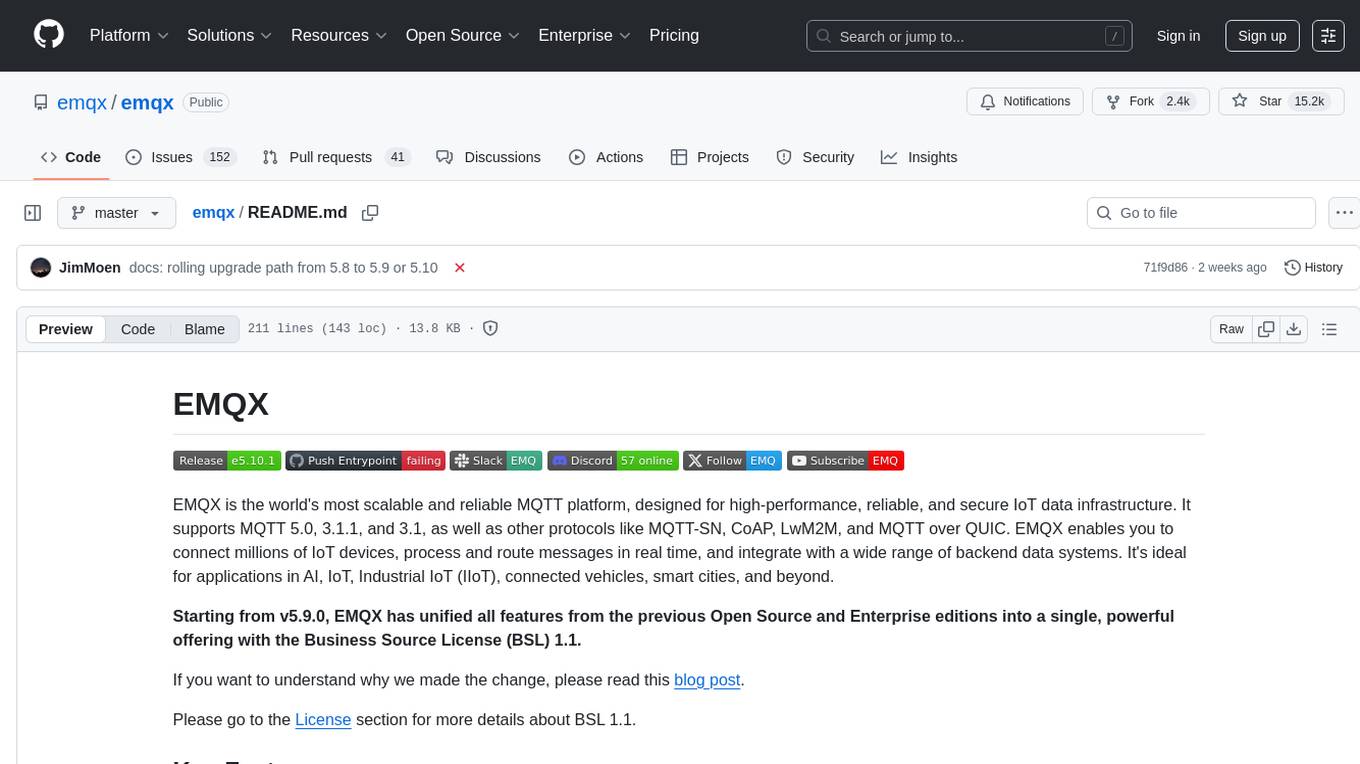Viewport: 1360px width, 764px height.
Task: Jump to the License section link
Action: tap(323, 720)
